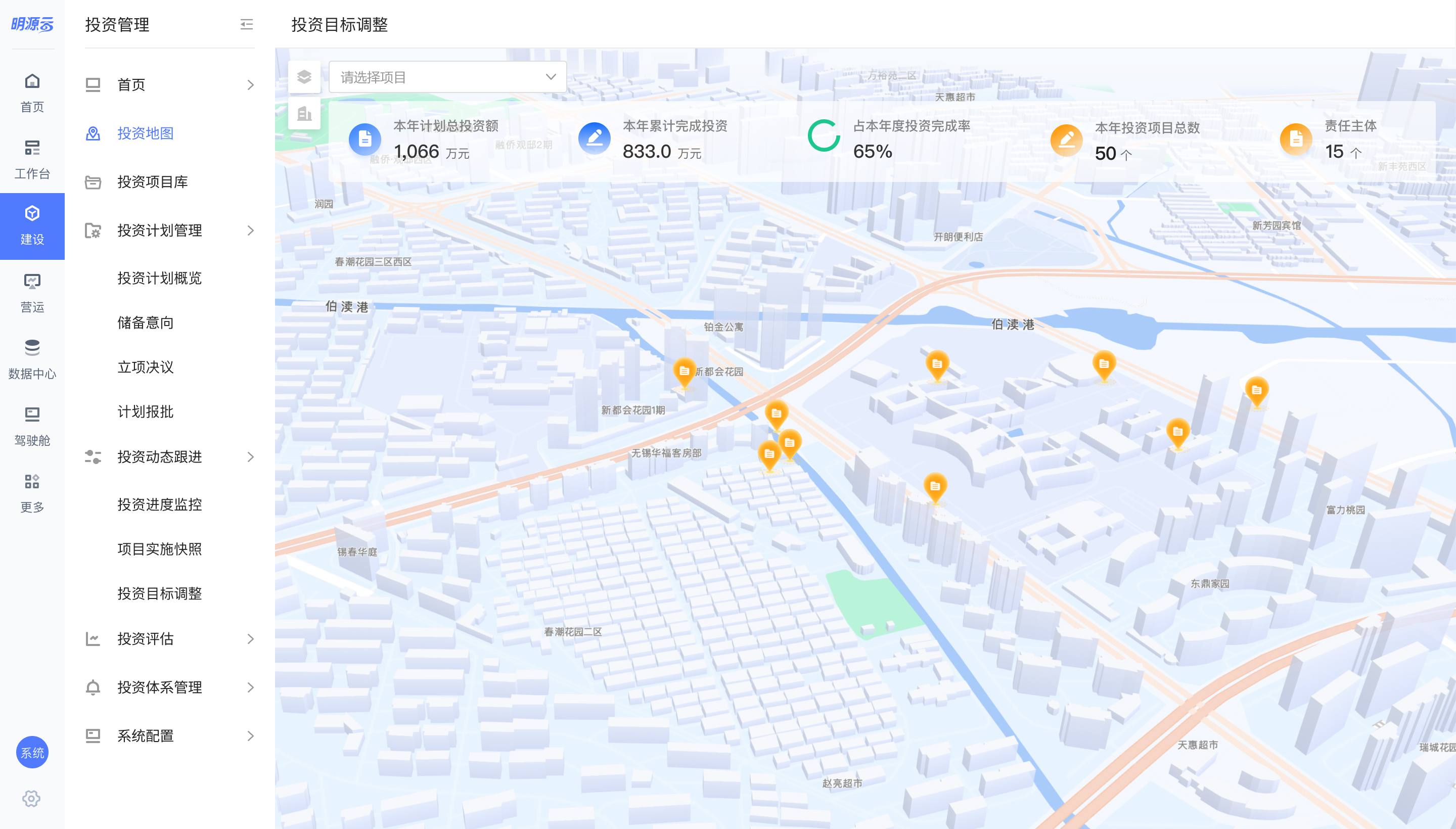Screen dimensions: 1456x829
Task: Click the 本年计划总投资额 blue document icon
Action: (x=365, y=139)
